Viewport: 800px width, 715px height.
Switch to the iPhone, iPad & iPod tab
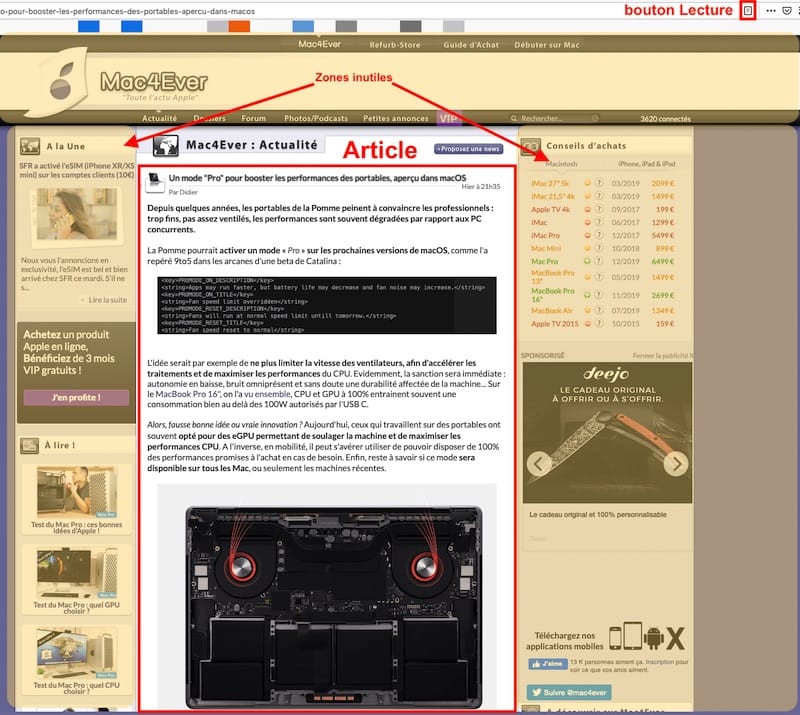[646, 164]
